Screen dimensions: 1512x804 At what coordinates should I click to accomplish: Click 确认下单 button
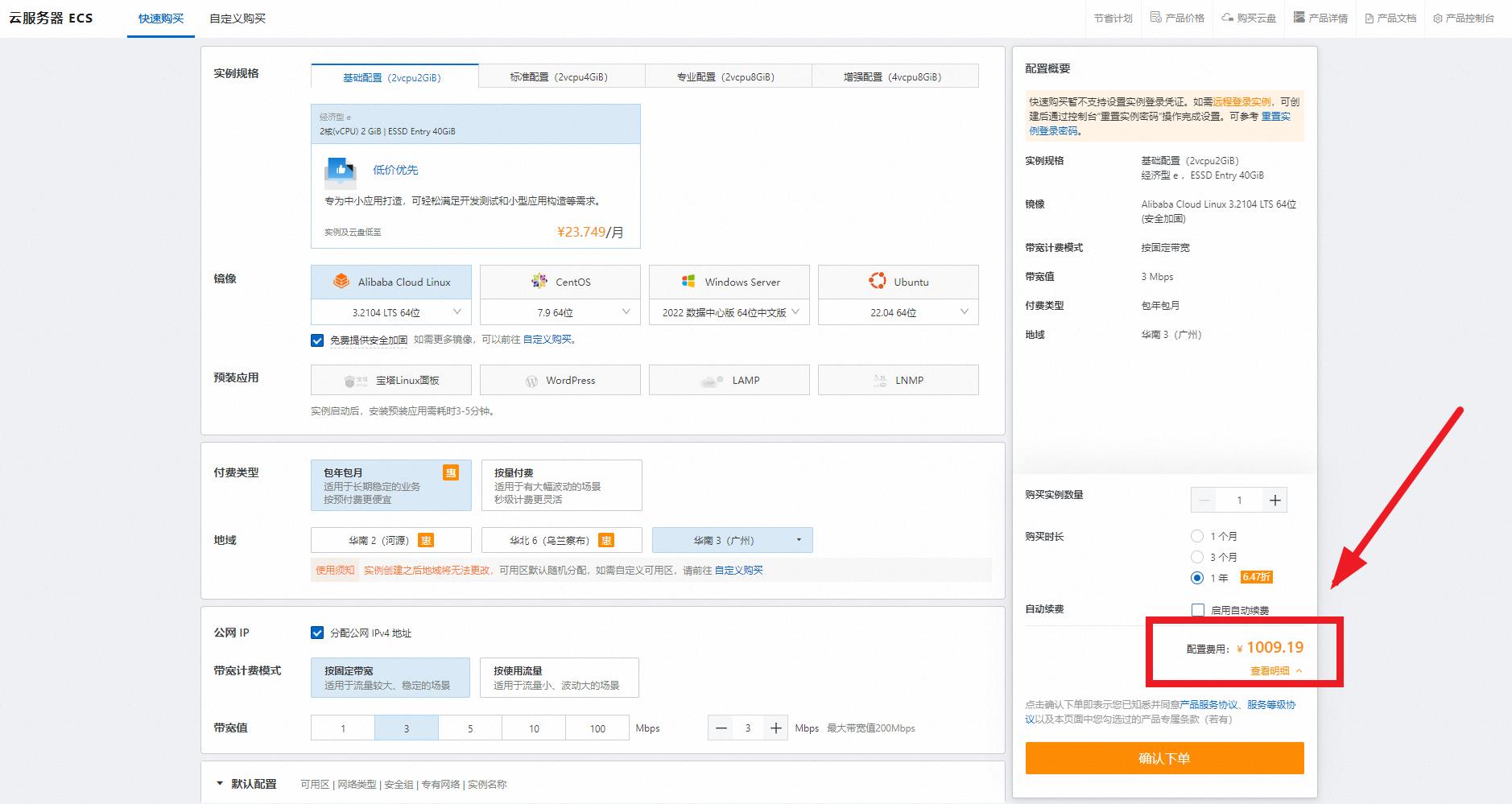(1164, 758)
